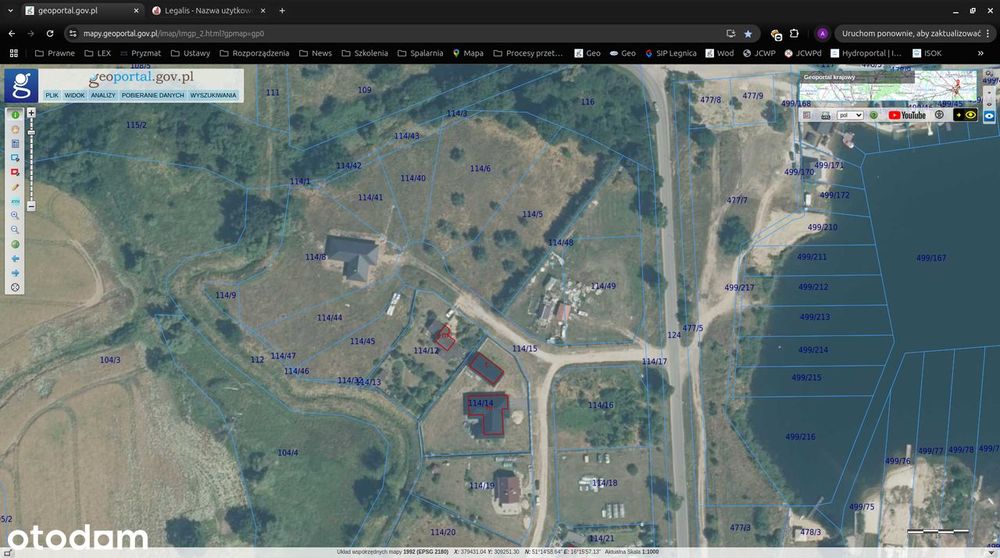The height and width of the screenshot is (558, 1000).
Task: Click the zoom slider minus button
Action: (x=31, y=206)
